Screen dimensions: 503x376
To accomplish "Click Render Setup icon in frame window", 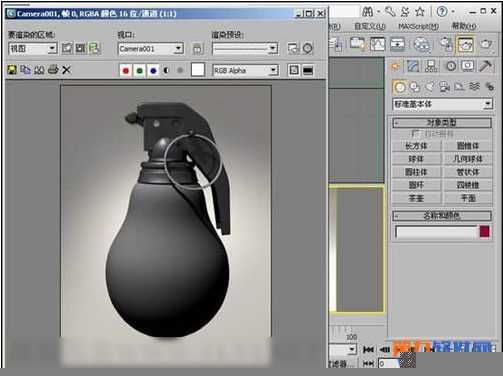I will tap(293, 49).
